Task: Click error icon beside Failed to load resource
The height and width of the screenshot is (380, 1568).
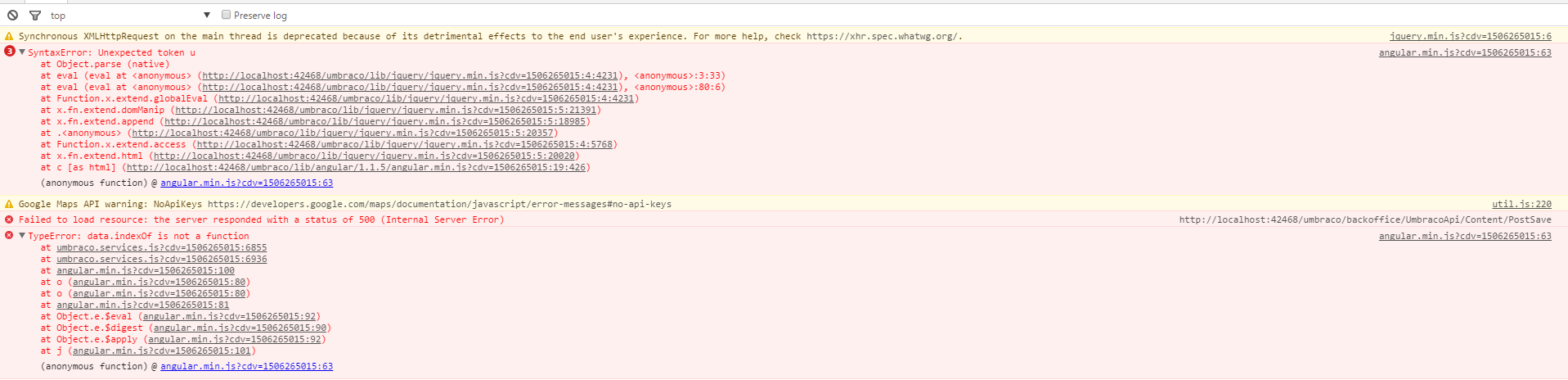Action: click(x=9, y=219)
